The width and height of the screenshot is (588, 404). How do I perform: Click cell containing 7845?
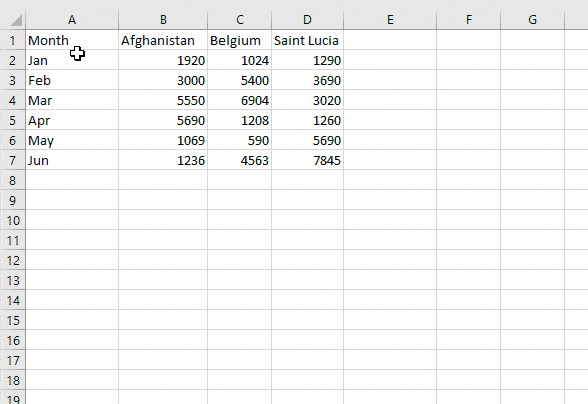pos(308,160)
